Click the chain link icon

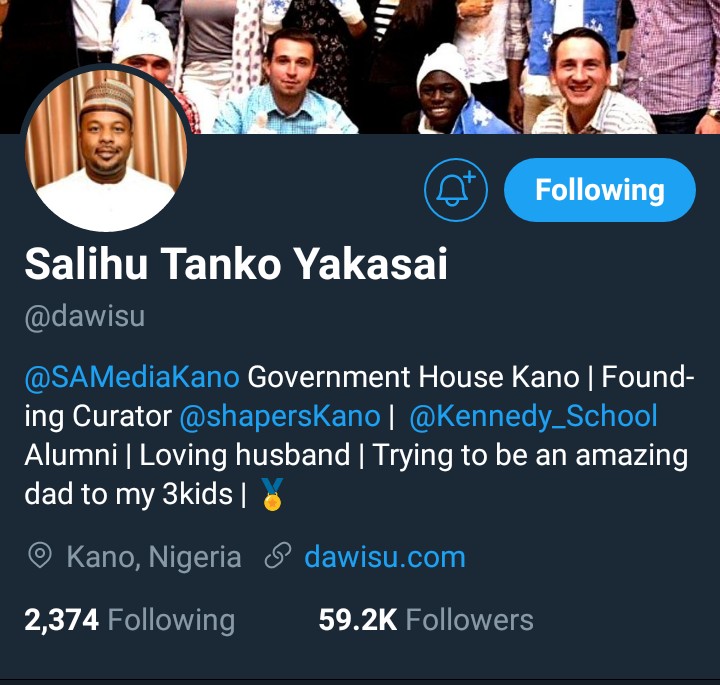point(278,556)
